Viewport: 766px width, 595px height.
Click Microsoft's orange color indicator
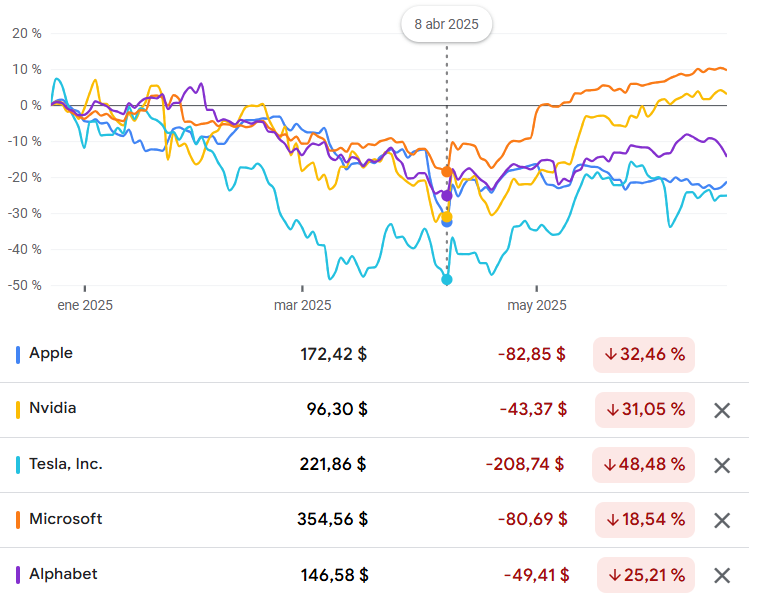coord(19,520)
